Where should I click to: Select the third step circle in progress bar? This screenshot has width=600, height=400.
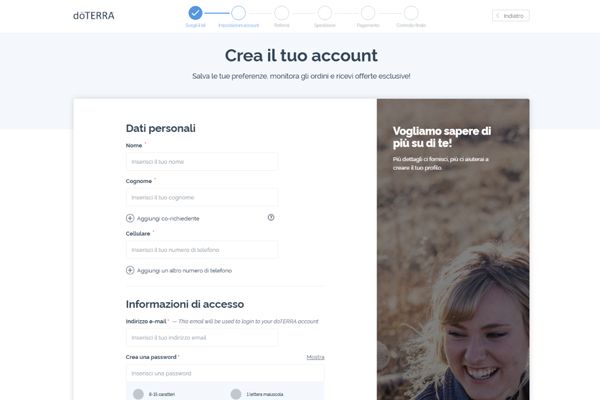282,13
